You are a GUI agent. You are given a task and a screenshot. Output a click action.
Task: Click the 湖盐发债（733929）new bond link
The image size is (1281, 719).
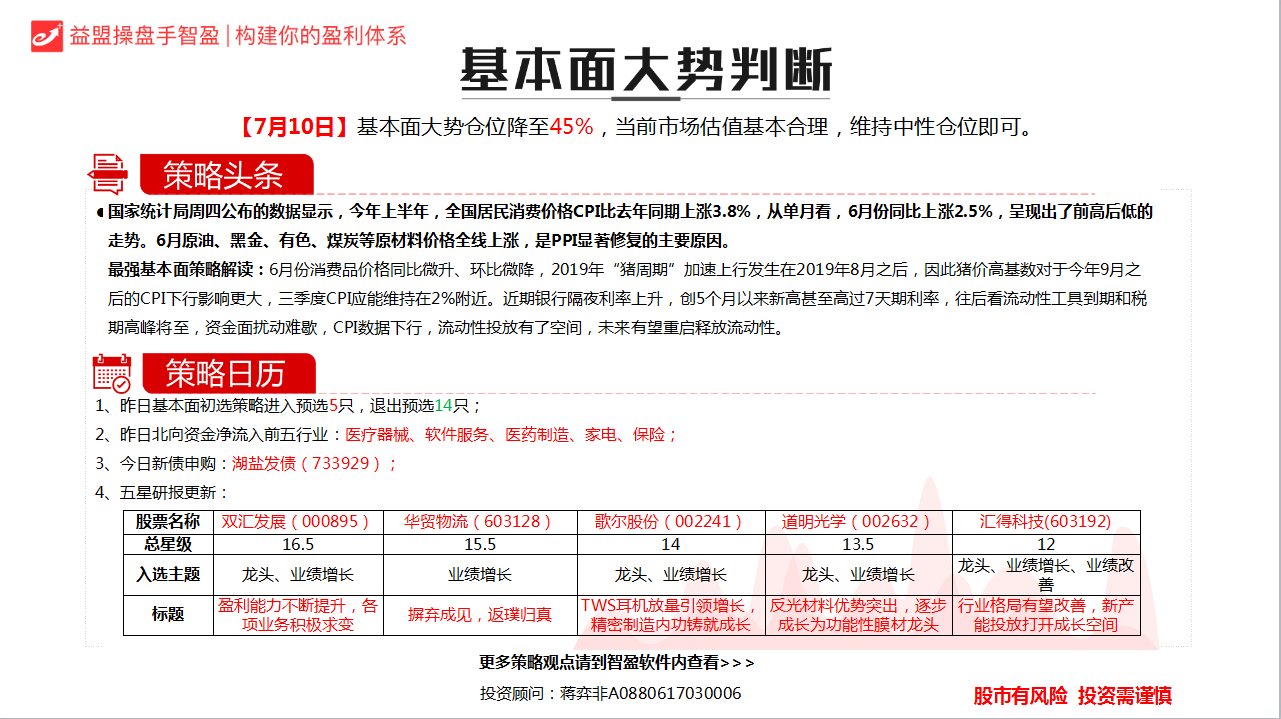click(x=314, y=463)
